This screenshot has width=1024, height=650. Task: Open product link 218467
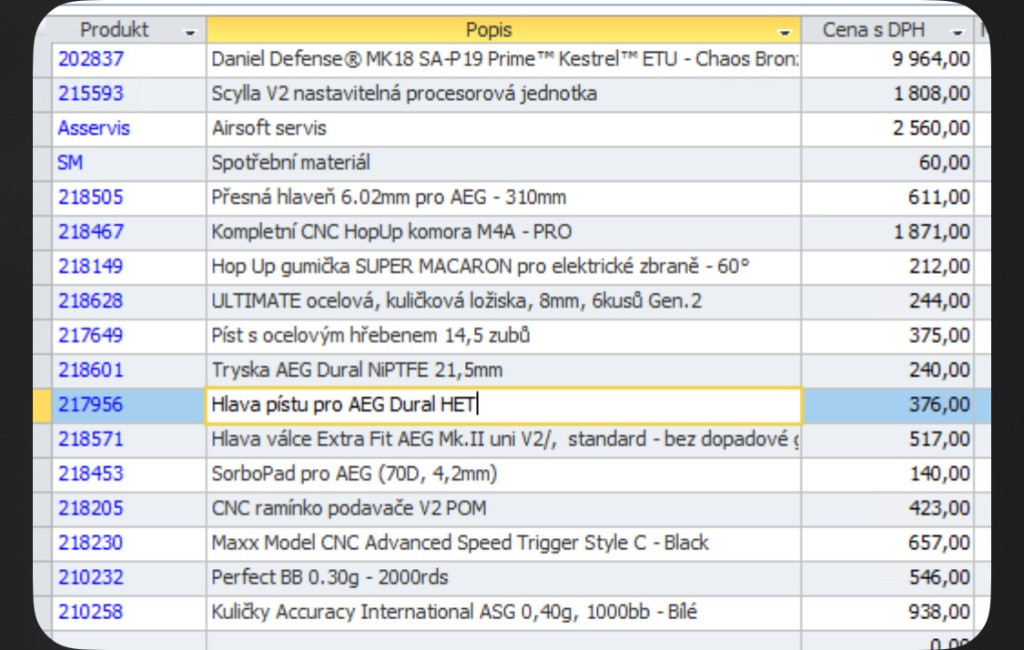coord(91,232)
